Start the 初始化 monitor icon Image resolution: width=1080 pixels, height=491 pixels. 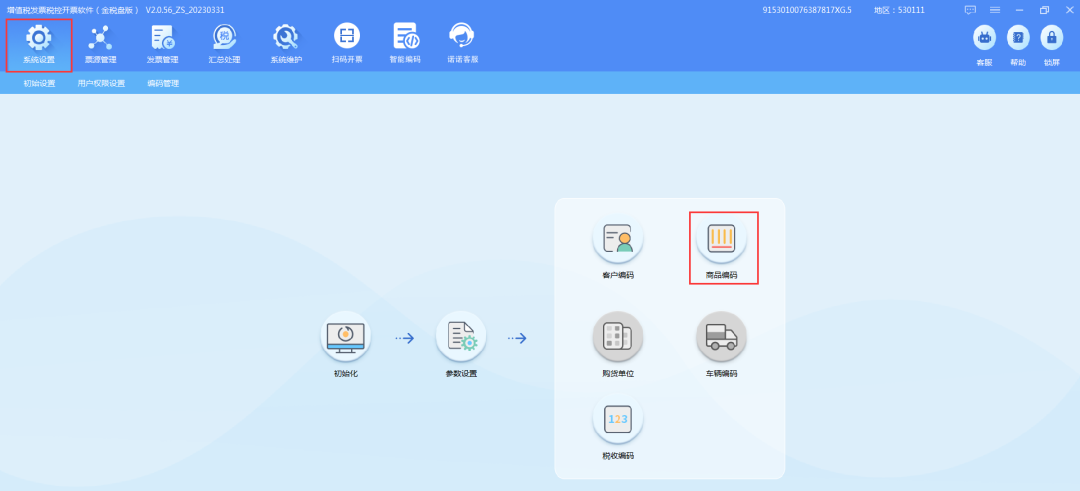coord(346,337)
